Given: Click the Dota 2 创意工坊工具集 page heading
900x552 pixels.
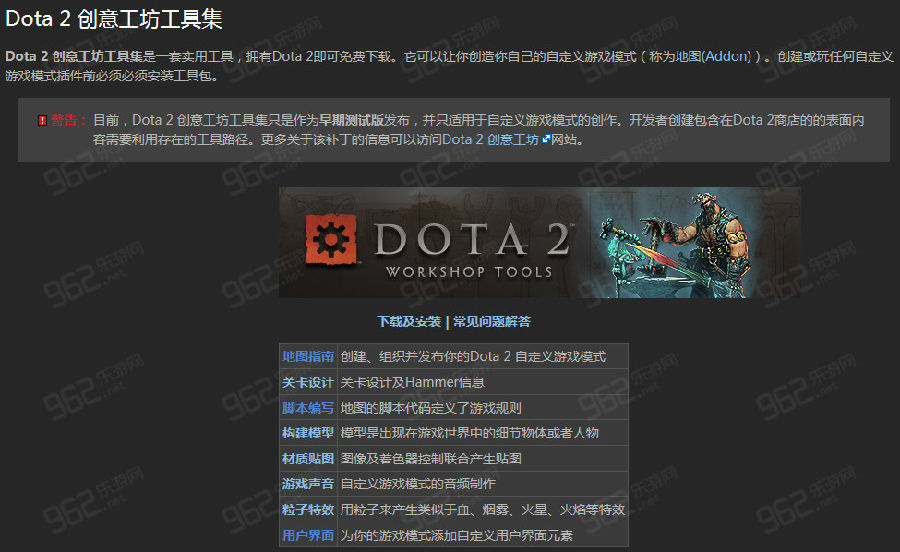Looking at the screenshot, I should pos(114,19).
